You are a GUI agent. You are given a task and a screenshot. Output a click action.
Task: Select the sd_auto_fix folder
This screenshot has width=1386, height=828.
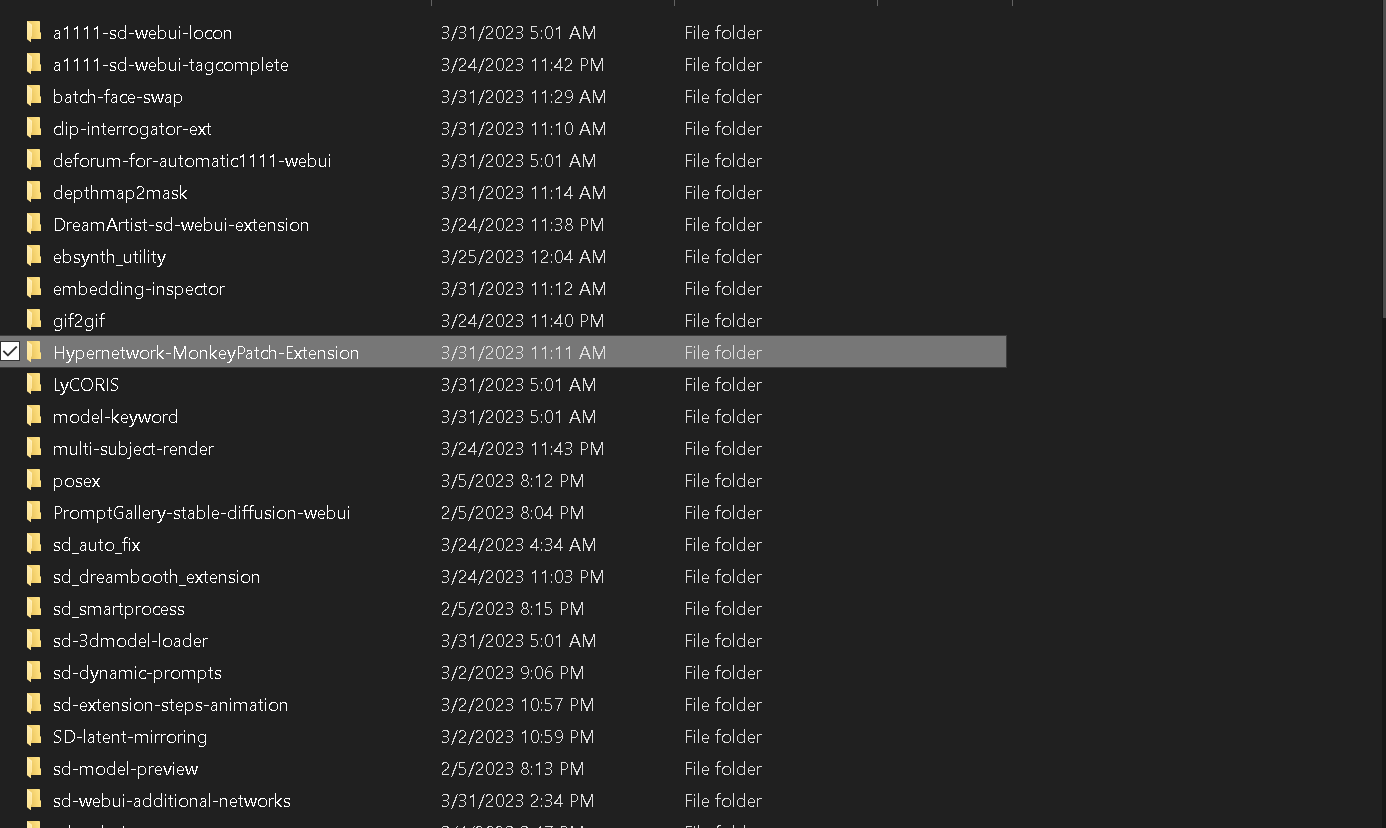pyautogui.click(x=97, y=544)
